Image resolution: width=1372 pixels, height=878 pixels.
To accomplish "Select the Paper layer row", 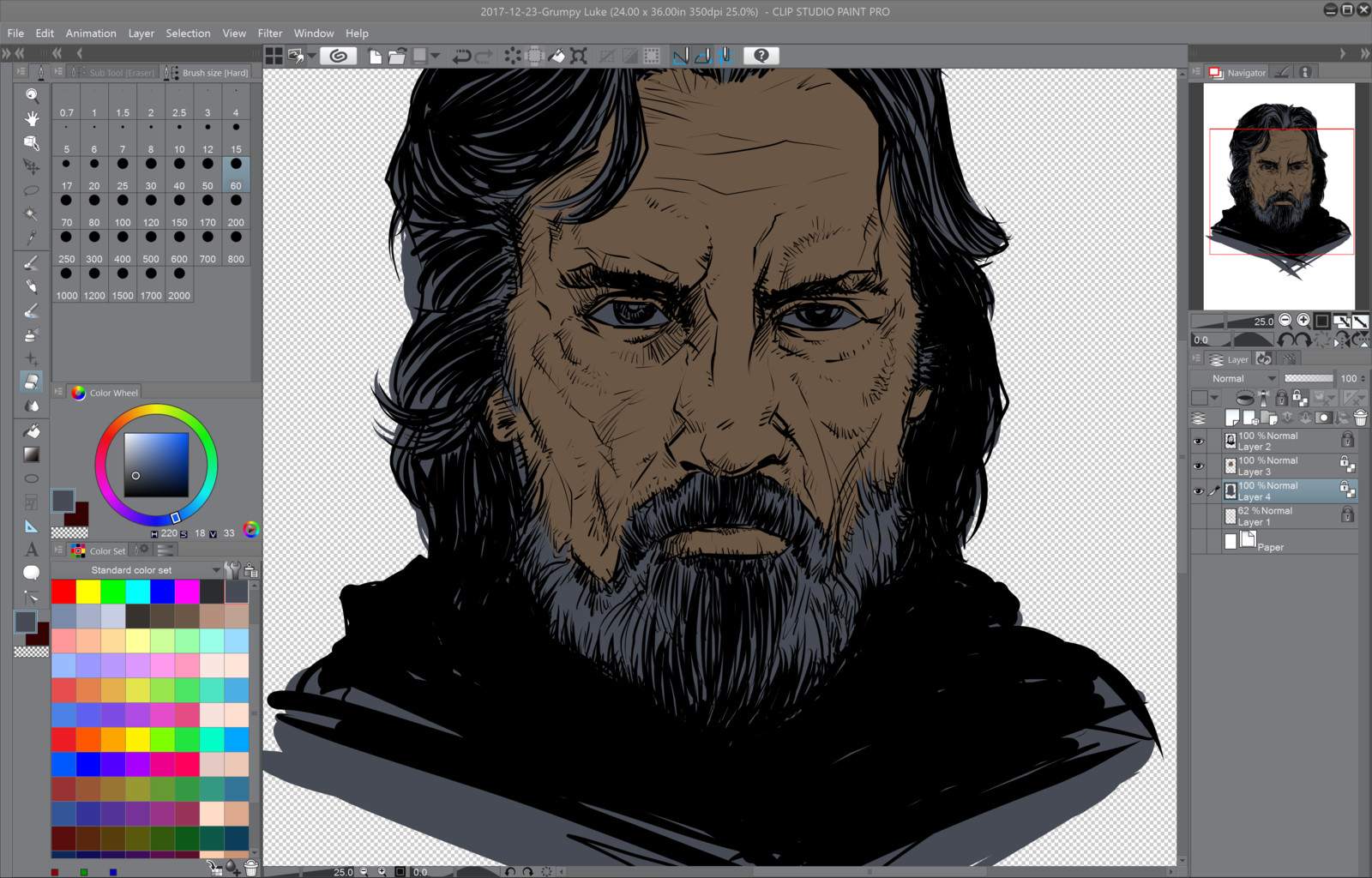I will [x=1274, y=541].
